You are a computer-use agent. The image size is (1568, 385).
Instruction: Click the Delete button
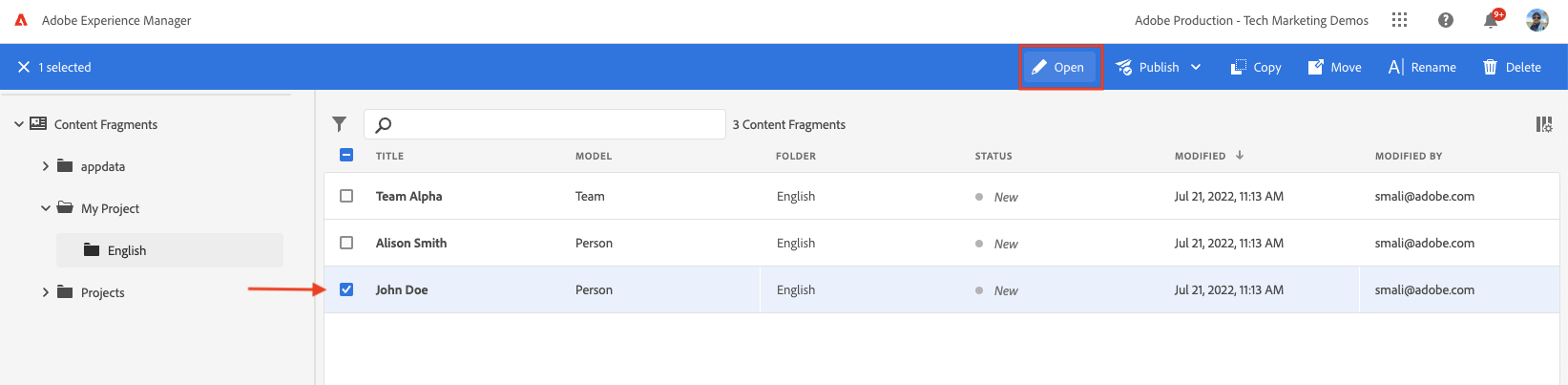pyautogui.click(x=1512, y=67)
